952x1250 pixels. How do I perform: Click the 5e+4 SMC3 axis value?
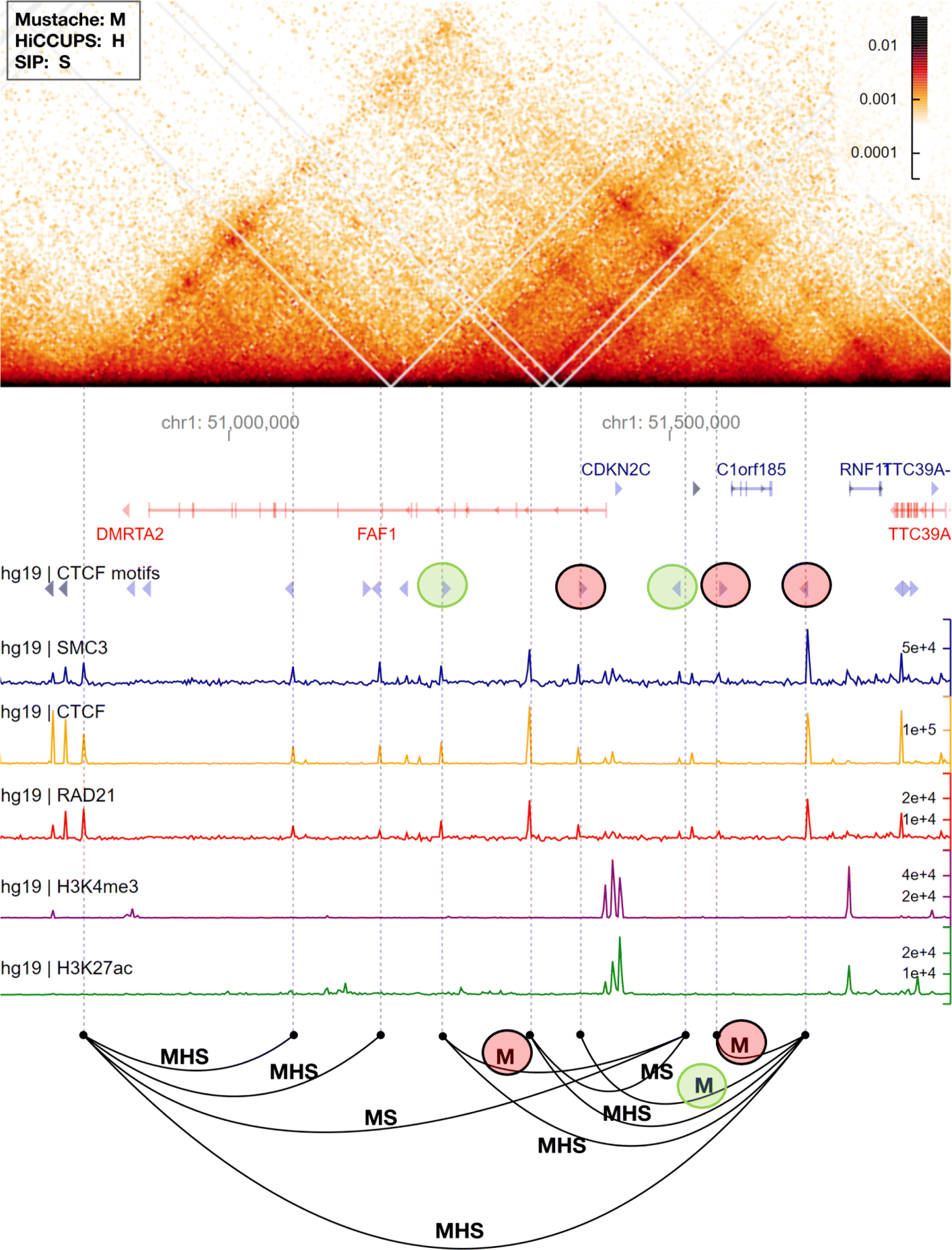918,648
